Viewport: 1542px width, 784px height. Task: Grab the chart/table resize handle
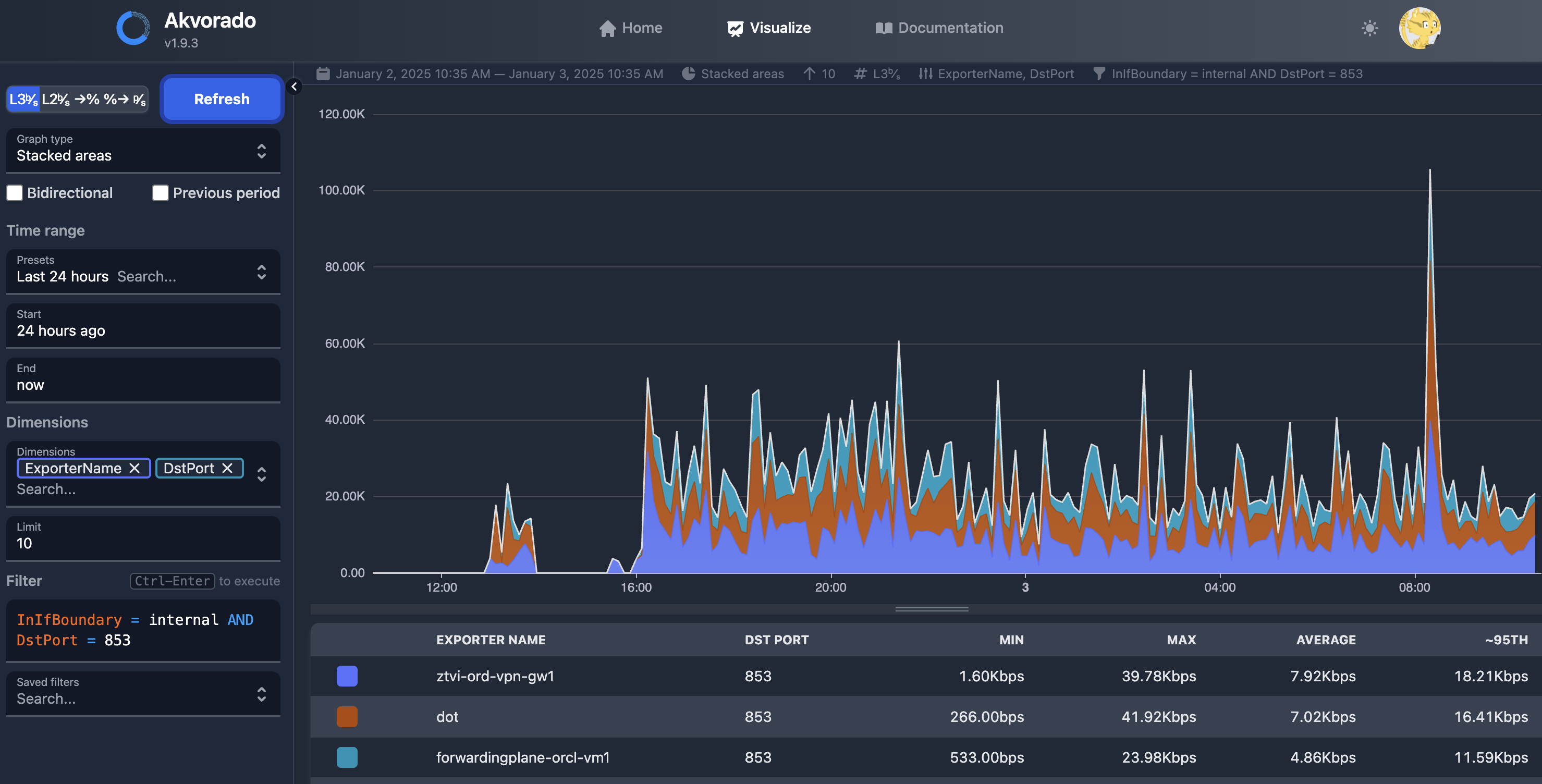coord(932,609)
